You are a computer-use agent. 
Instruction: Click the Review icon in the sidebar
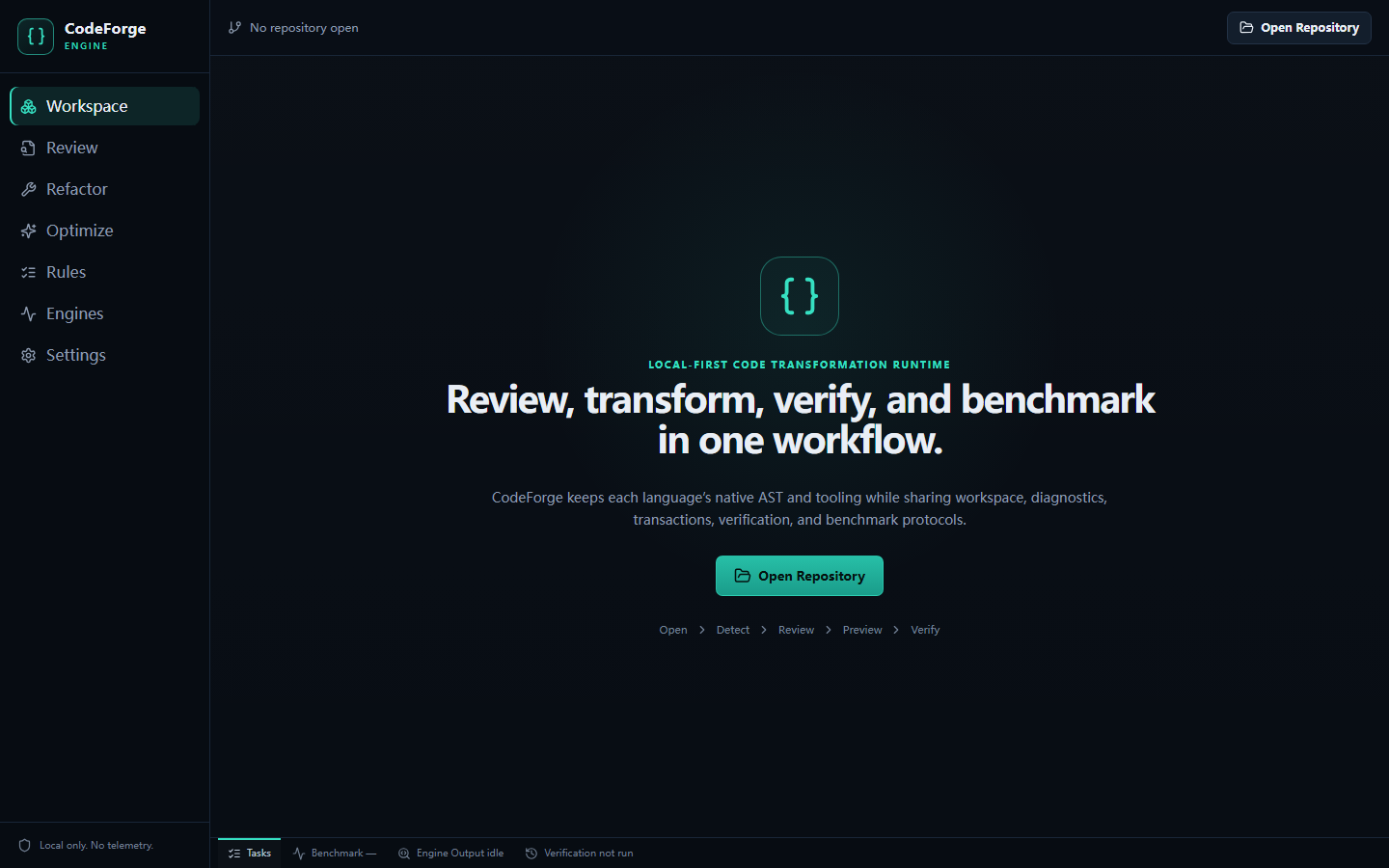(29, 148)
